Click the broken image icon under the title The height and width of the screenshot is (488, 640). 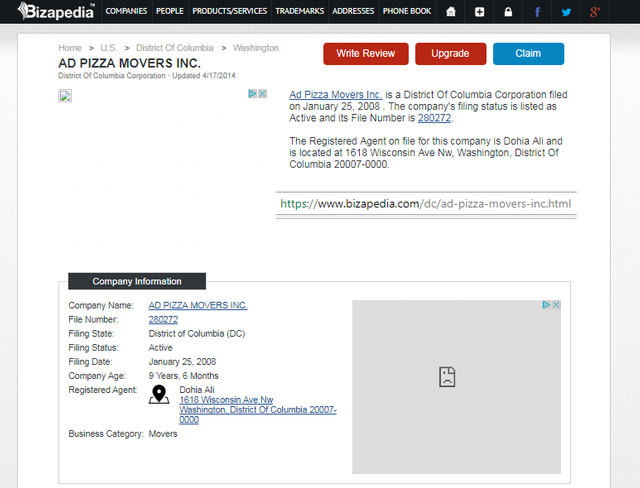[65, 96]
